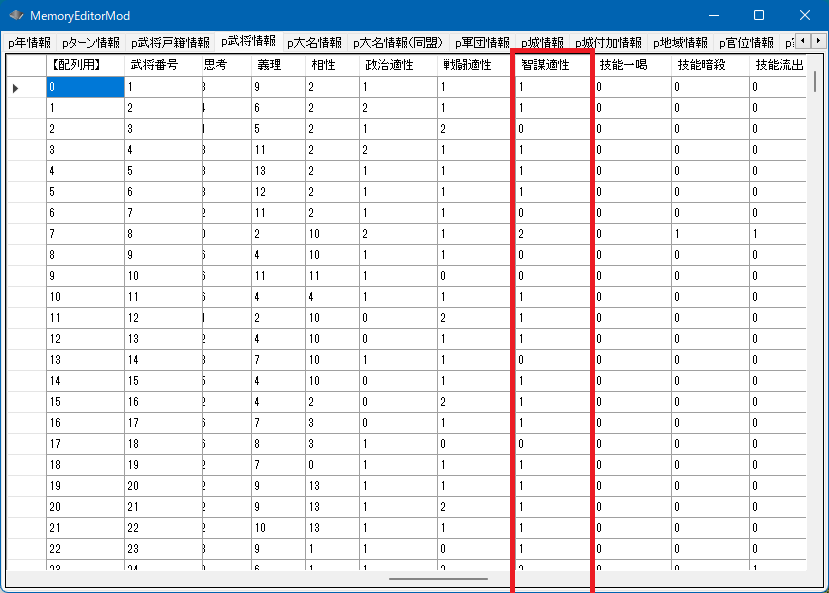Image resolution: width=829 pixels, height=593 pixels.
Task: Click the horizontal scrollbar at the bottom
Action: click(x=438, y=578)
